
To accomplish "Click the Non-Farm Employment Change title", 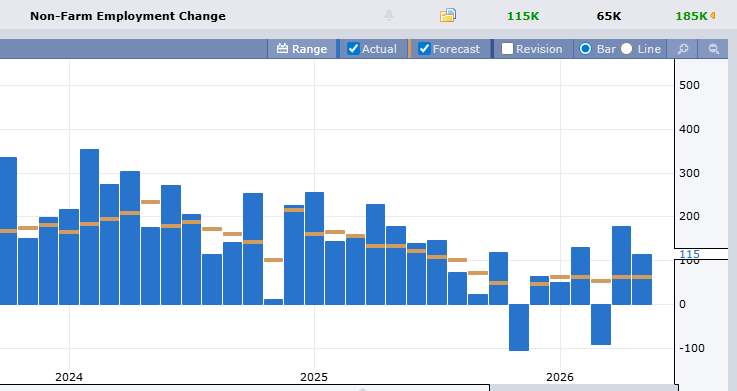I will [x=128, y=16].
